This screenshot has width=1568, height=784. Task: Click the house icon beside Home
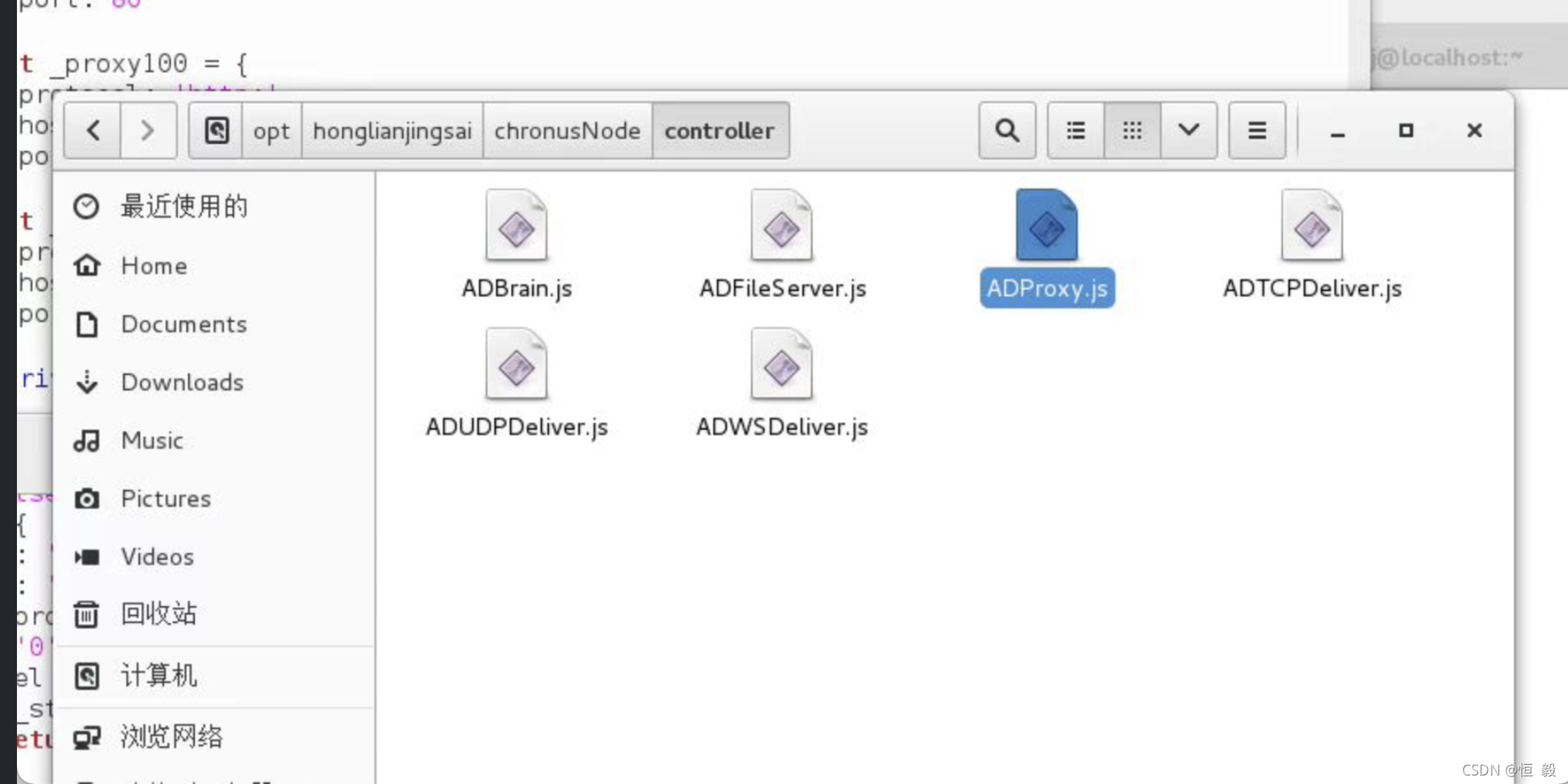click(86, 265)
